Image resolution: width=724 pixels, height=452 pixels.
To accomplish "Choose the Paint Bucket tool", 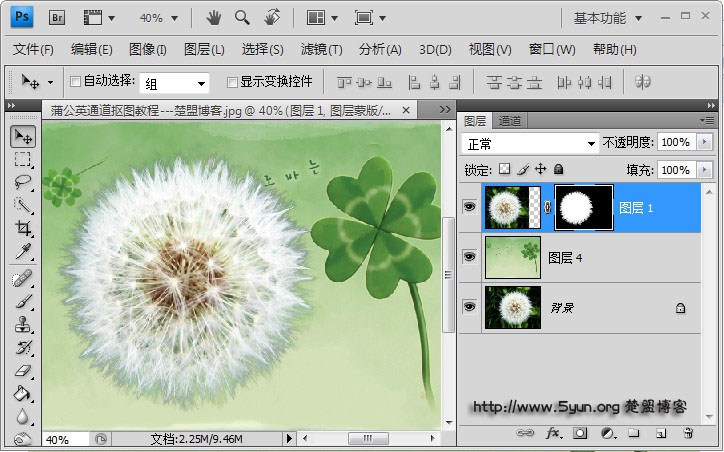I will [23, 394].
